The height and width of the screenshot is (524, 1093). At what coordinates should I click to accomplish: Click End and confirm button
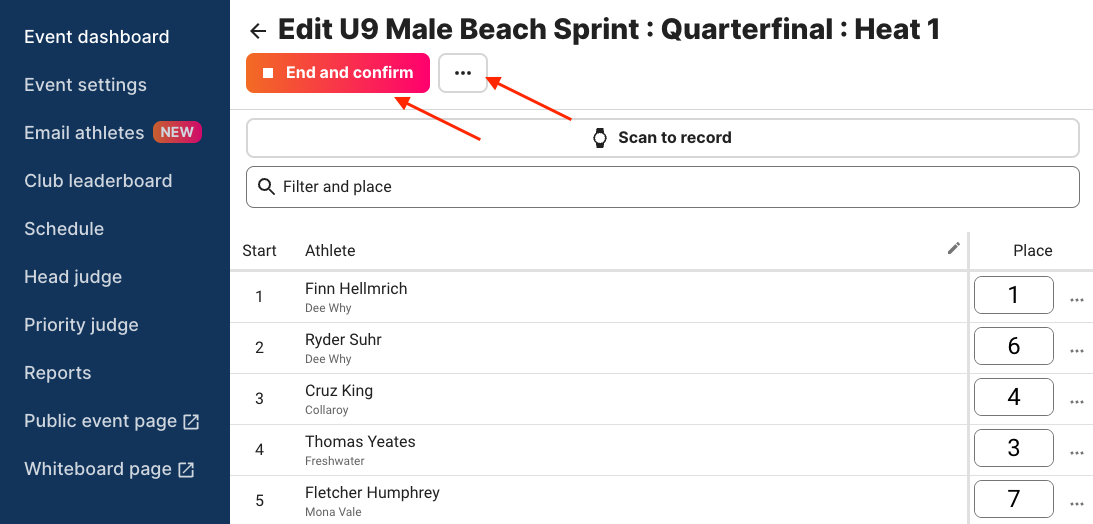point(338,72)
